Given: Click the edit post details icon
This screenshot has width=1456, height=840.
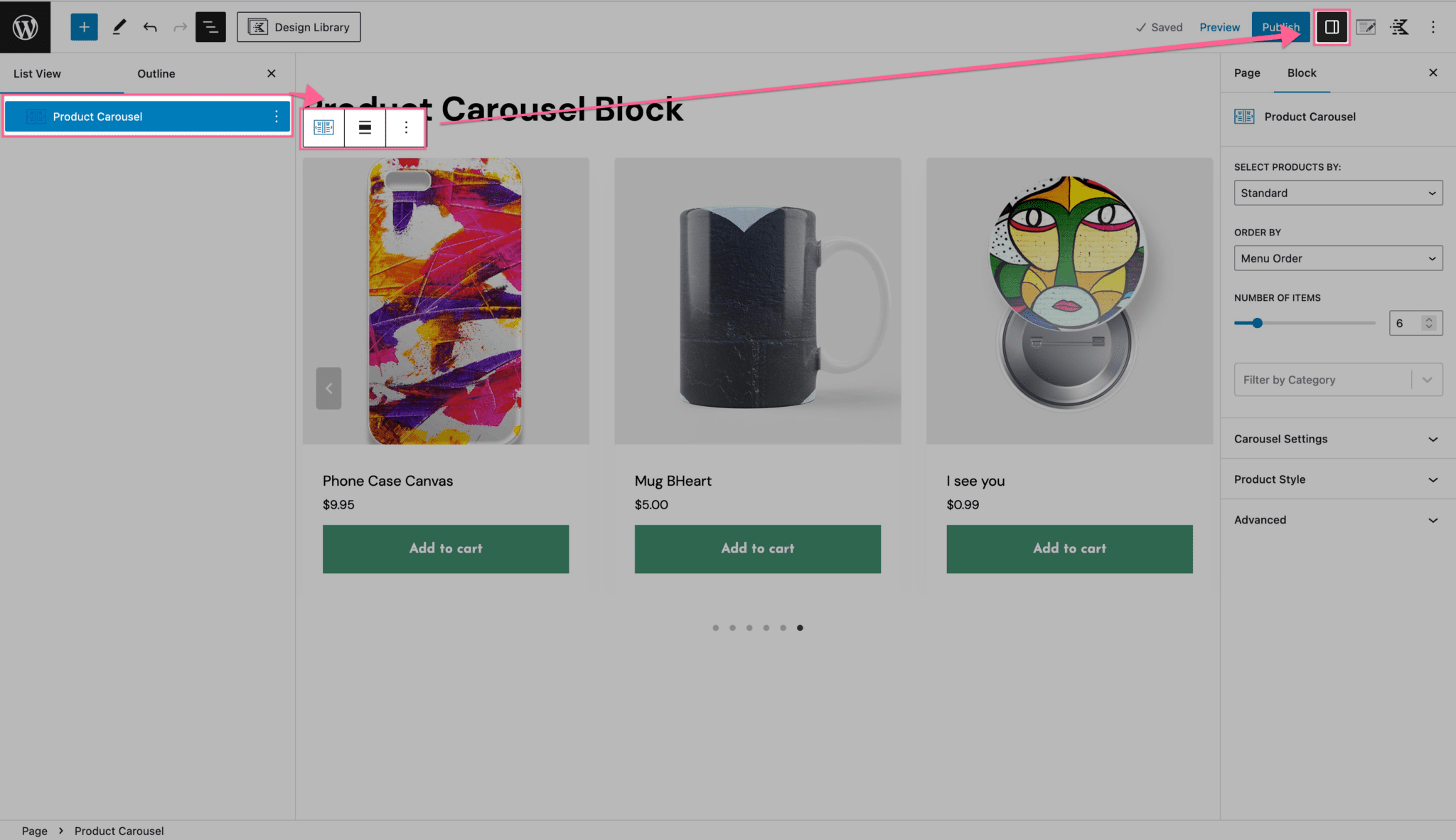Looking at the screenshot, I should point(1366,27).
